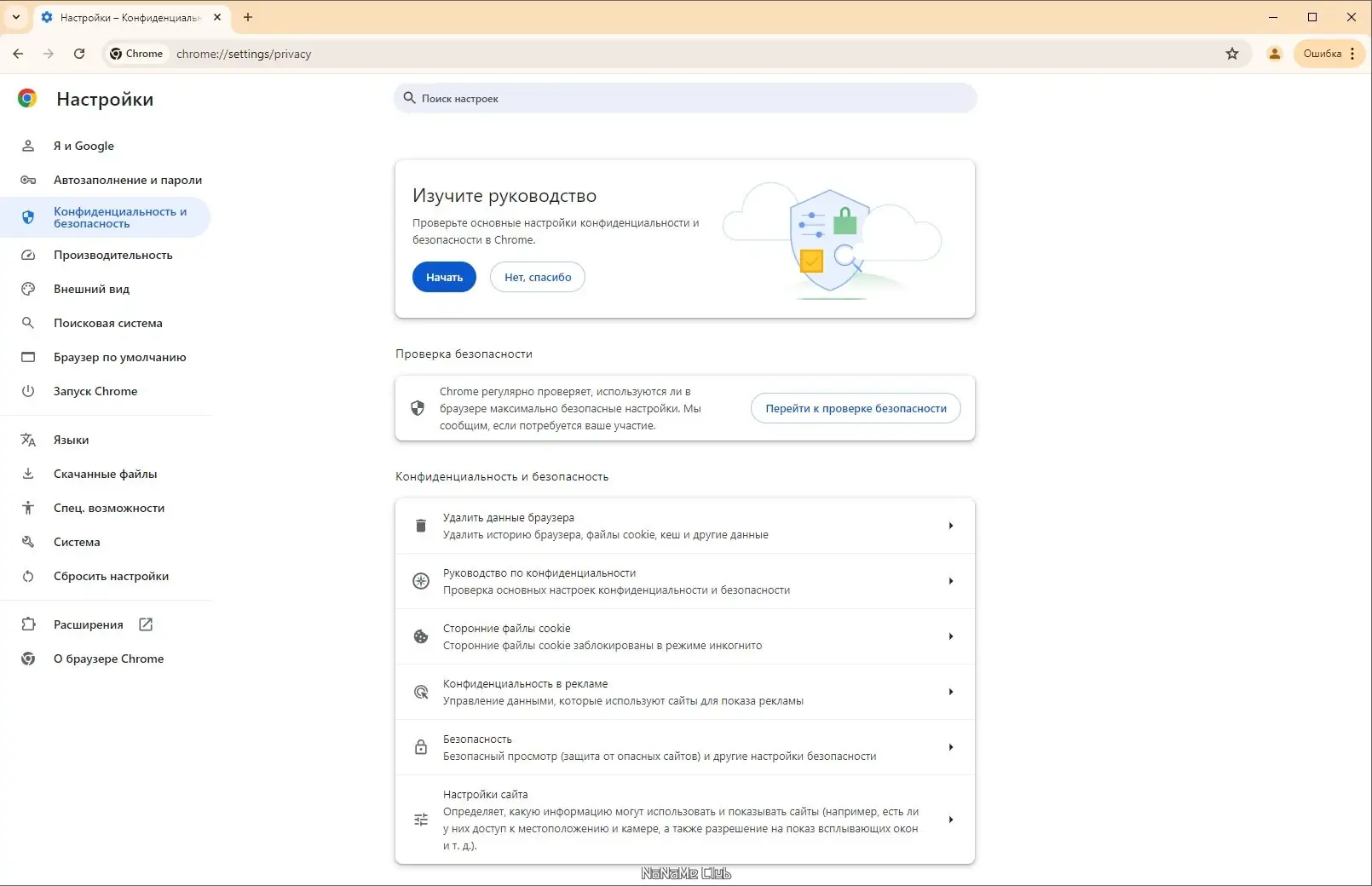1372x886 pixels.
Task: Select the privacy shield icon in the sidebar
Action: coord(28,217)
